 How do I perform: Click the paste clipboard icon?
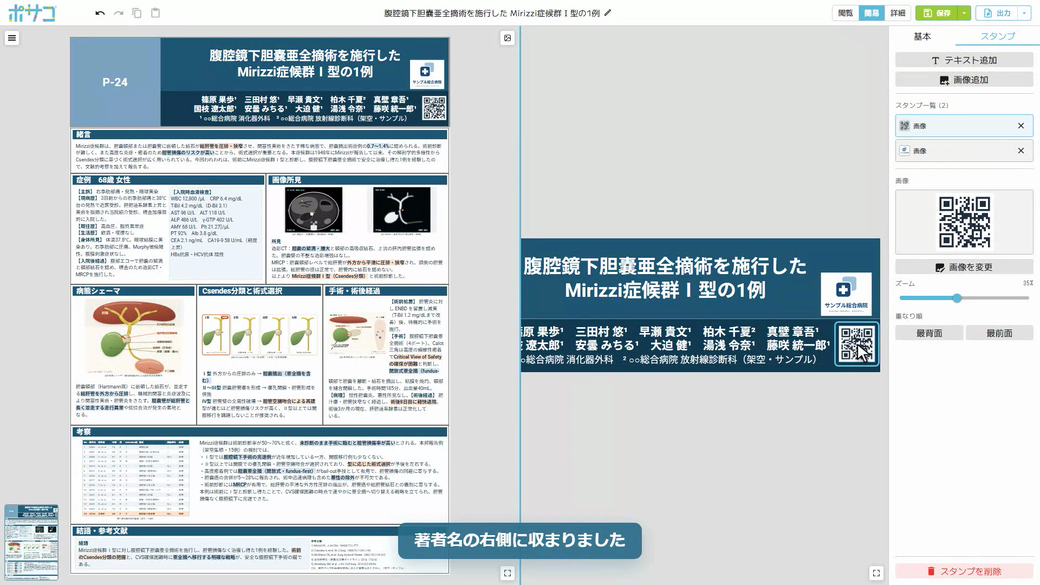[x=155, y=13]
